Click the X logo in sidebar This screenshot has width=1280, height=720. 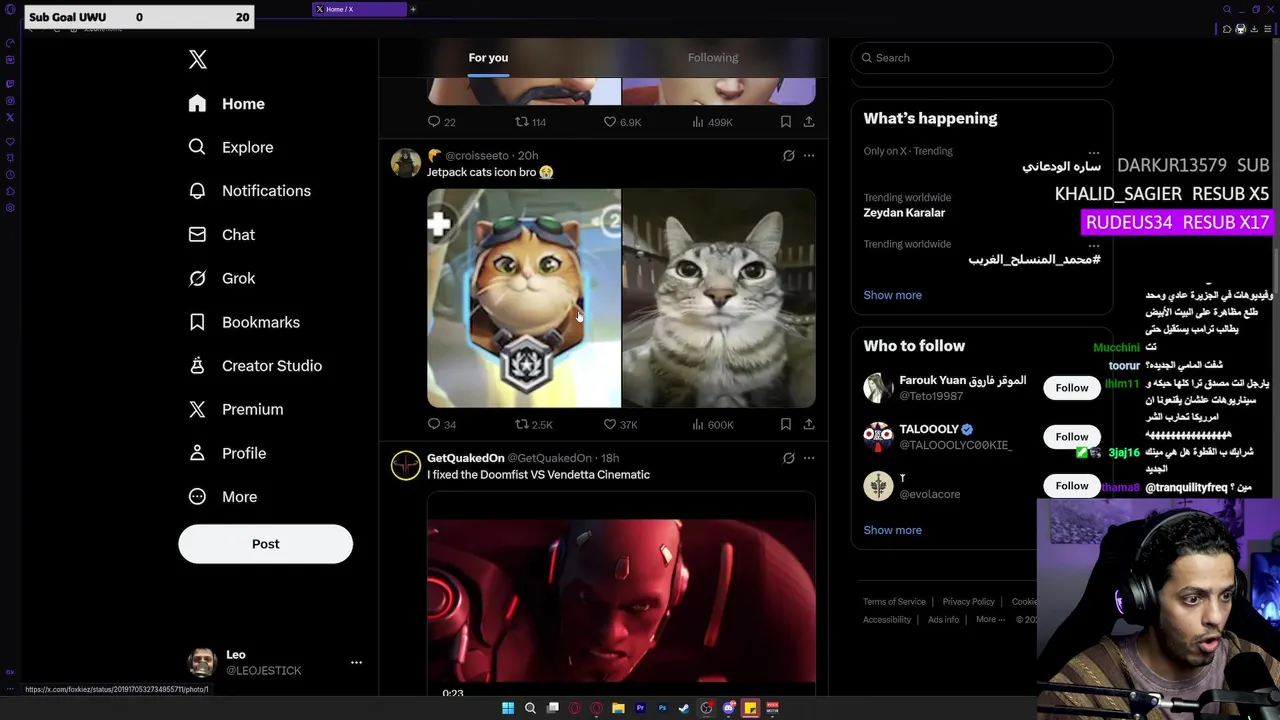pos(198,59)
